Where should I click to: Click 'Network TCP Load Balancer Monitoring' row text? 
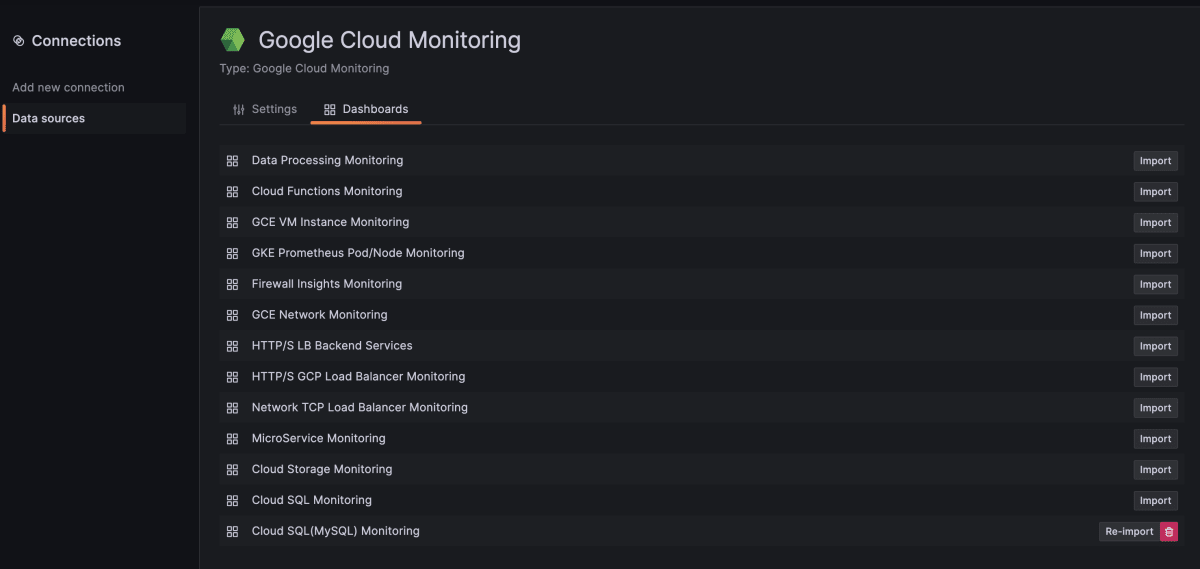coord(360,408)
